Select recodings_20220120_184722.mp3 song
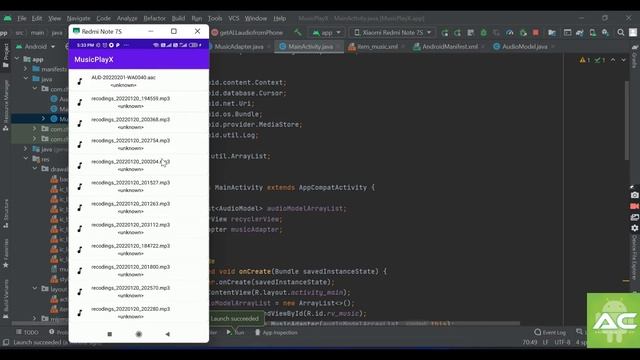Screen dimensions: 640x360 tap(139, 249)
